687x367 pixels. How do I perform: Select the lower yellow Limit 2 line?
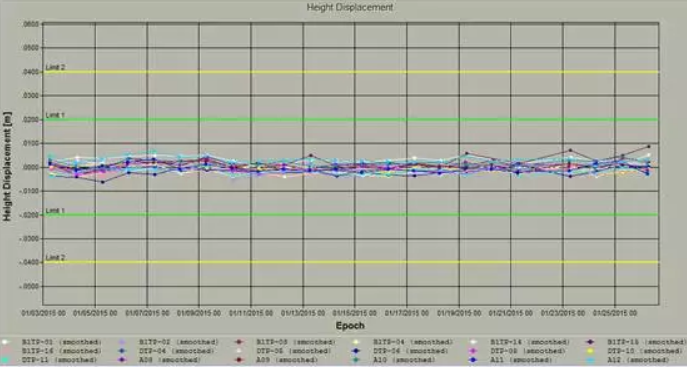[x=351, y=262]
